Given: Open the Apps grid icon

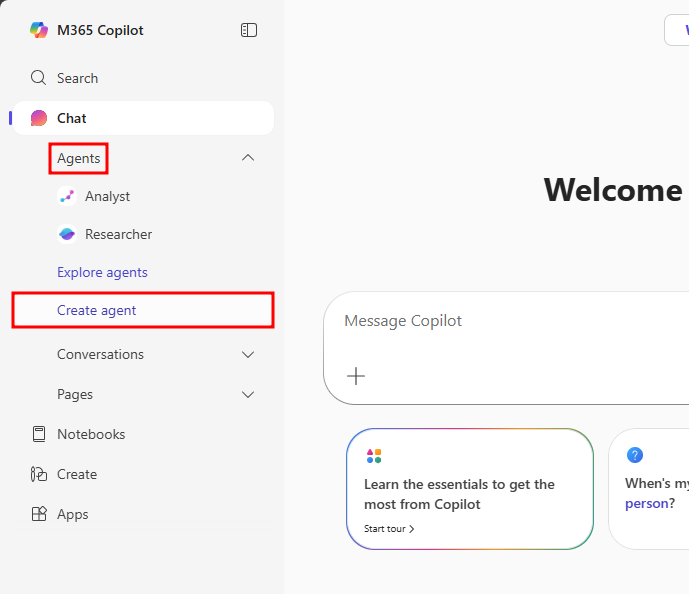Looking at the screenshot, I should 39,514.
